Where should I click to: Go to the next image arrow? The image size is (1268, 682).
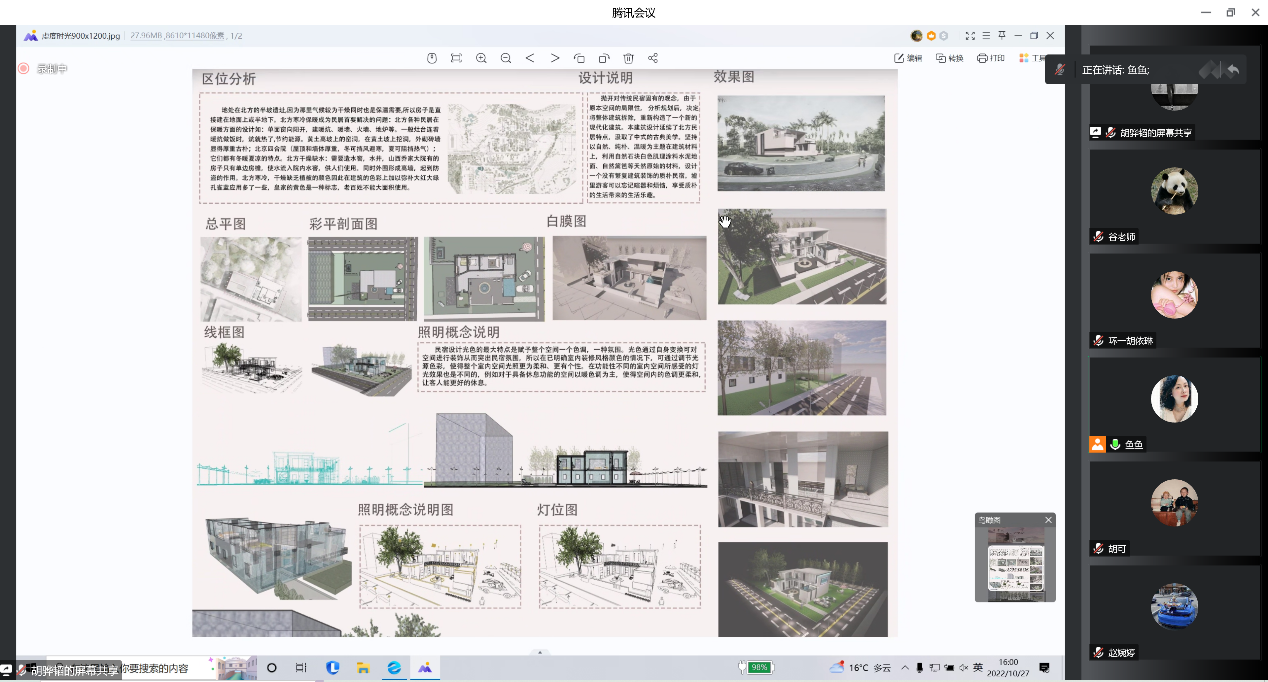click(x=555, y=58)
